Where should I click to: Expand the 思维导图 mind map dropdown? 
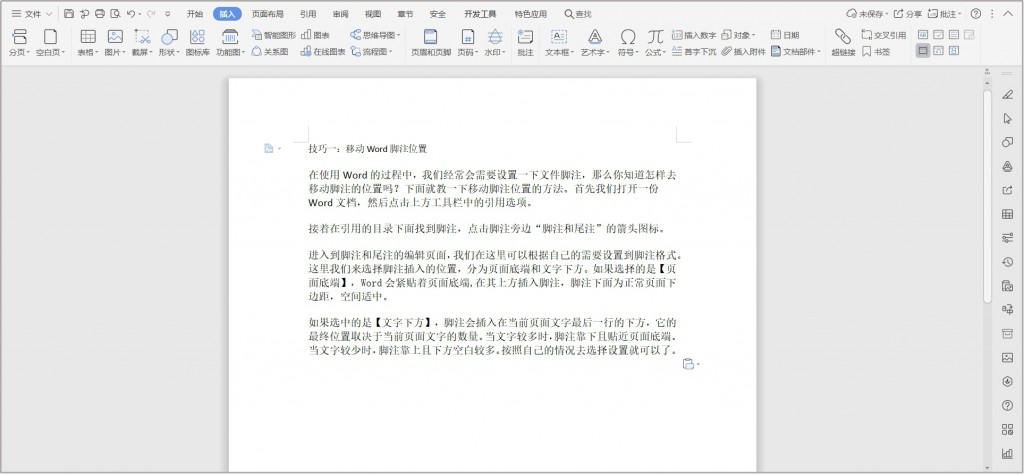point(376,35)
